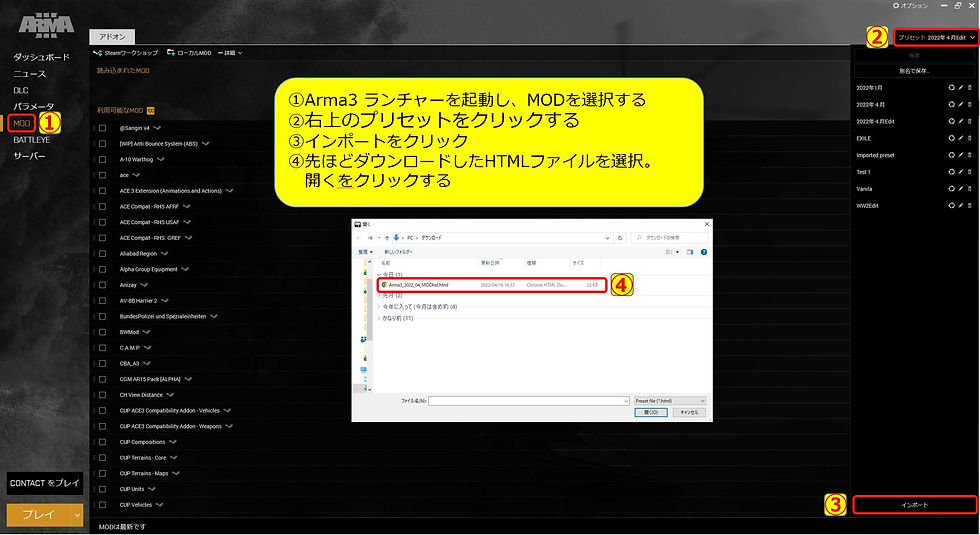Viewport: 980px width, 535px height.
Task: Click the trash icon for preset 2022年1月
Action: (970, 88)
